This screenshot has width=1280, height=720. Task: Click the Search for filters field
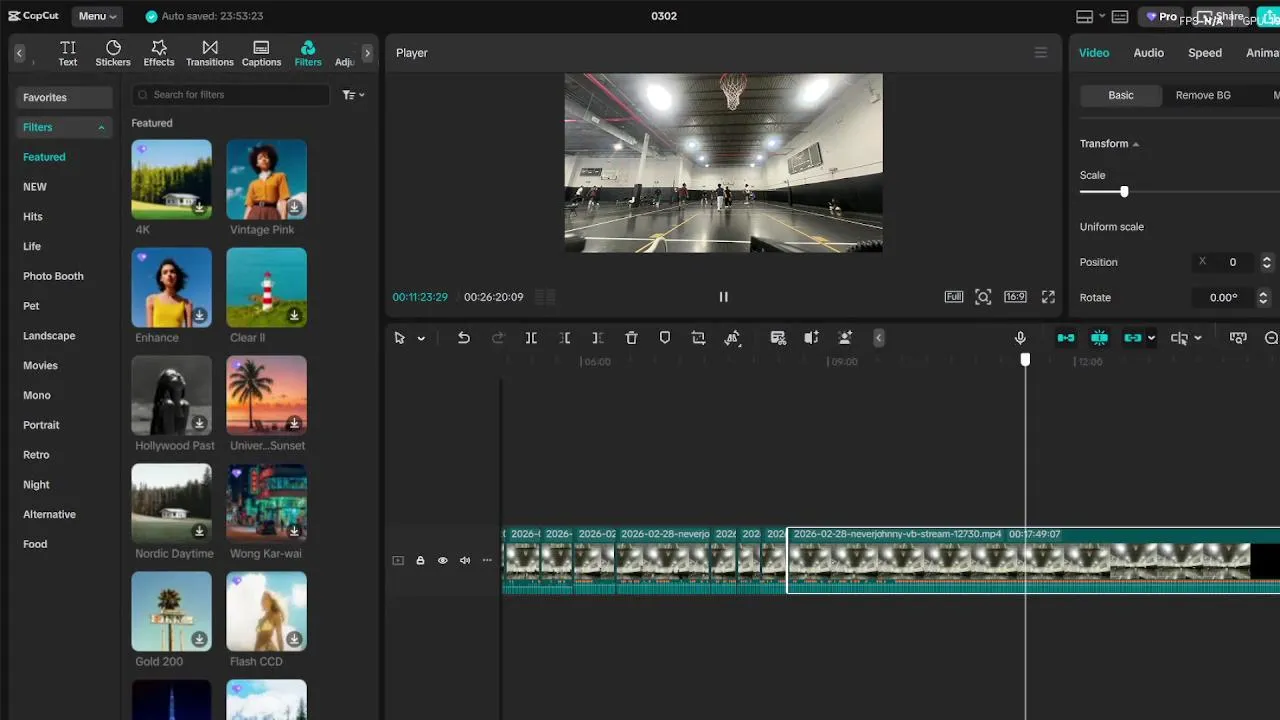[x=231, y=95]
